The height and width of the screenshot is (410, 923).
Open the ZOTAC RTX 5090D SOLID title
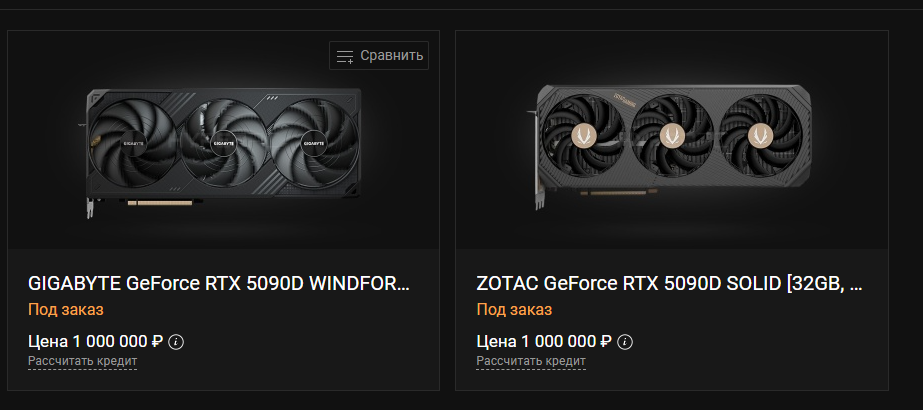[669, 283]
